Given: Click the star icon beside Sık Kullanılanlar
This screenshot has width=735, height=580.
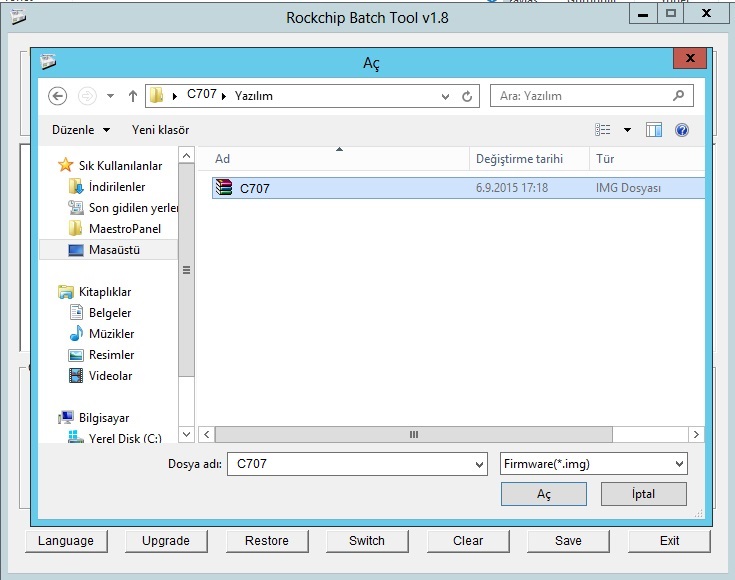Looking at the screenshot, I should [x=65, y=165].
